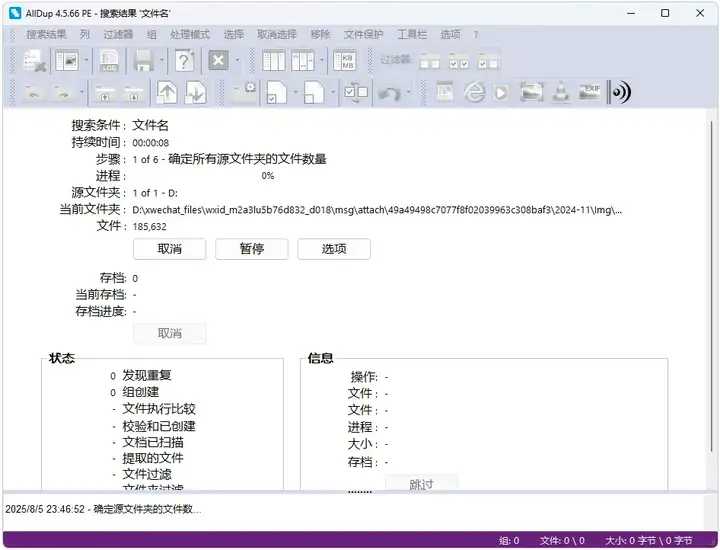720x550 pixels.
Task: Click the 0% progress indicator
Action: (x=268, y=176)
